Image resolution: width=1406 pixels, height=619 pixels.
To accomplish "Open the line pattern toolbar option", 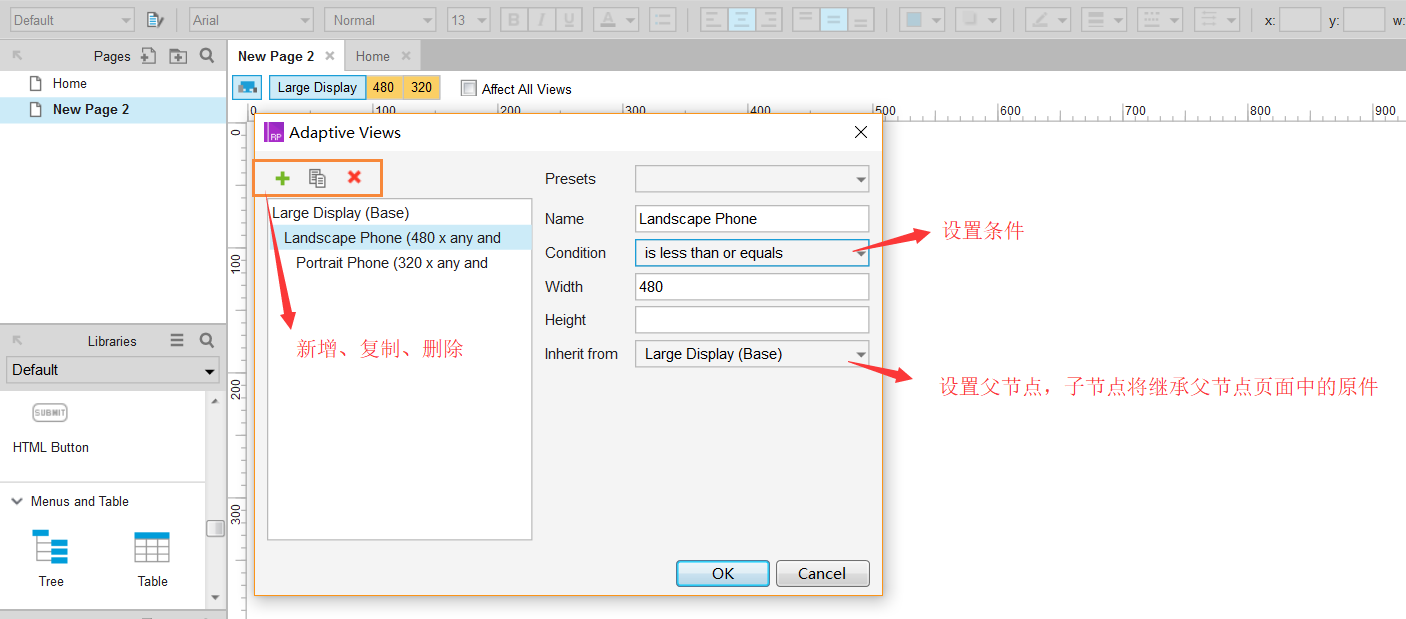I will coord(1161,20).
